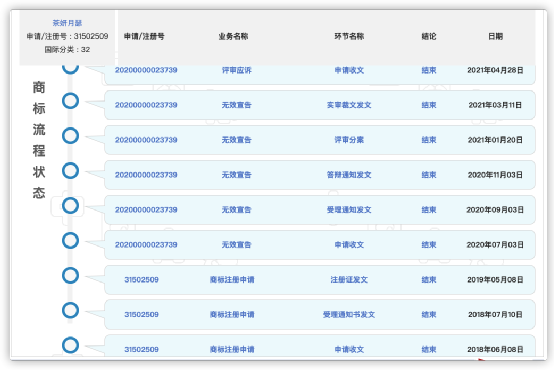Click the timeline circle for 2021年03月11日 row

pos(70,101)
